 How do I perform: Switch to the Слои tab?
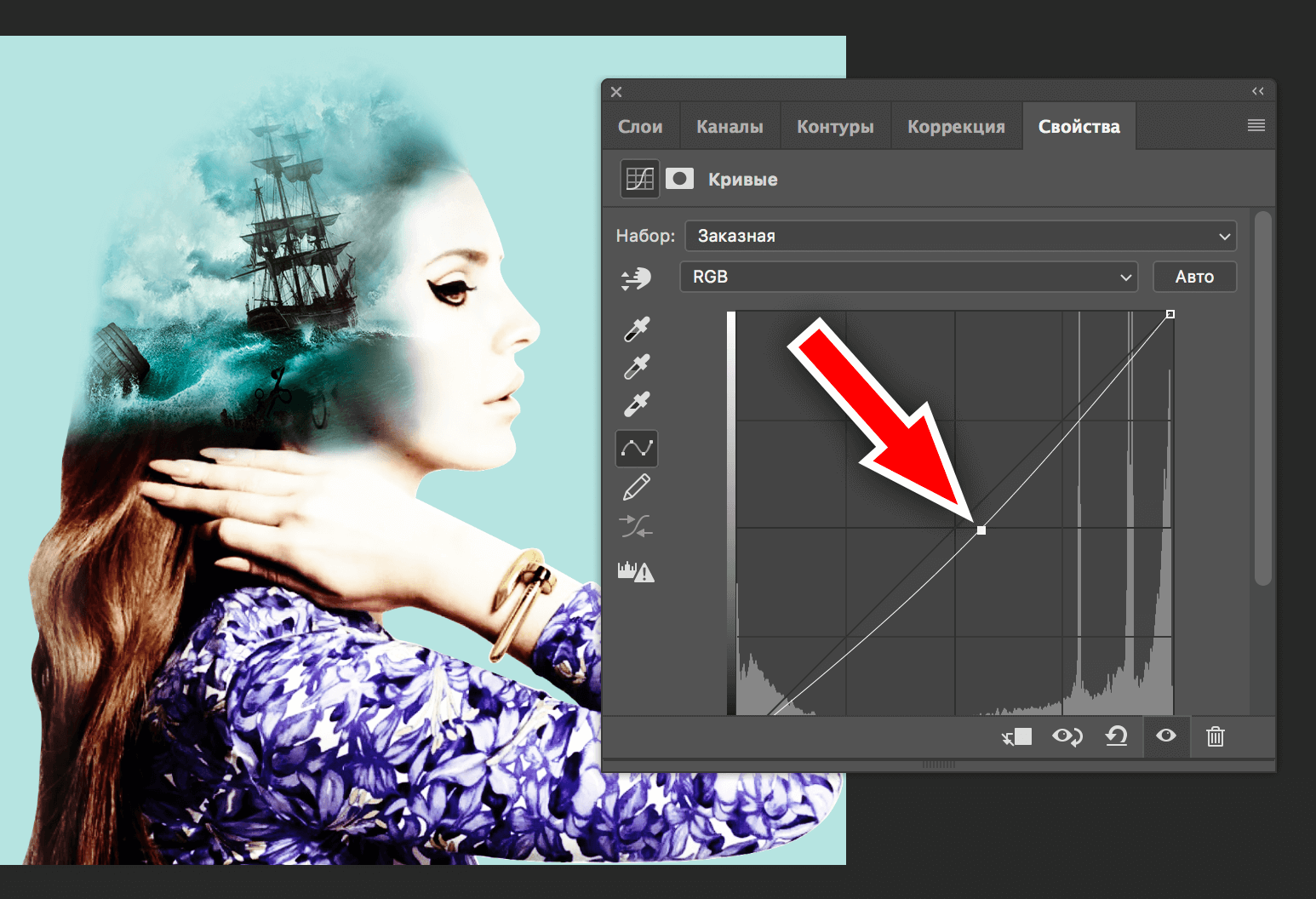click(640, 127)
